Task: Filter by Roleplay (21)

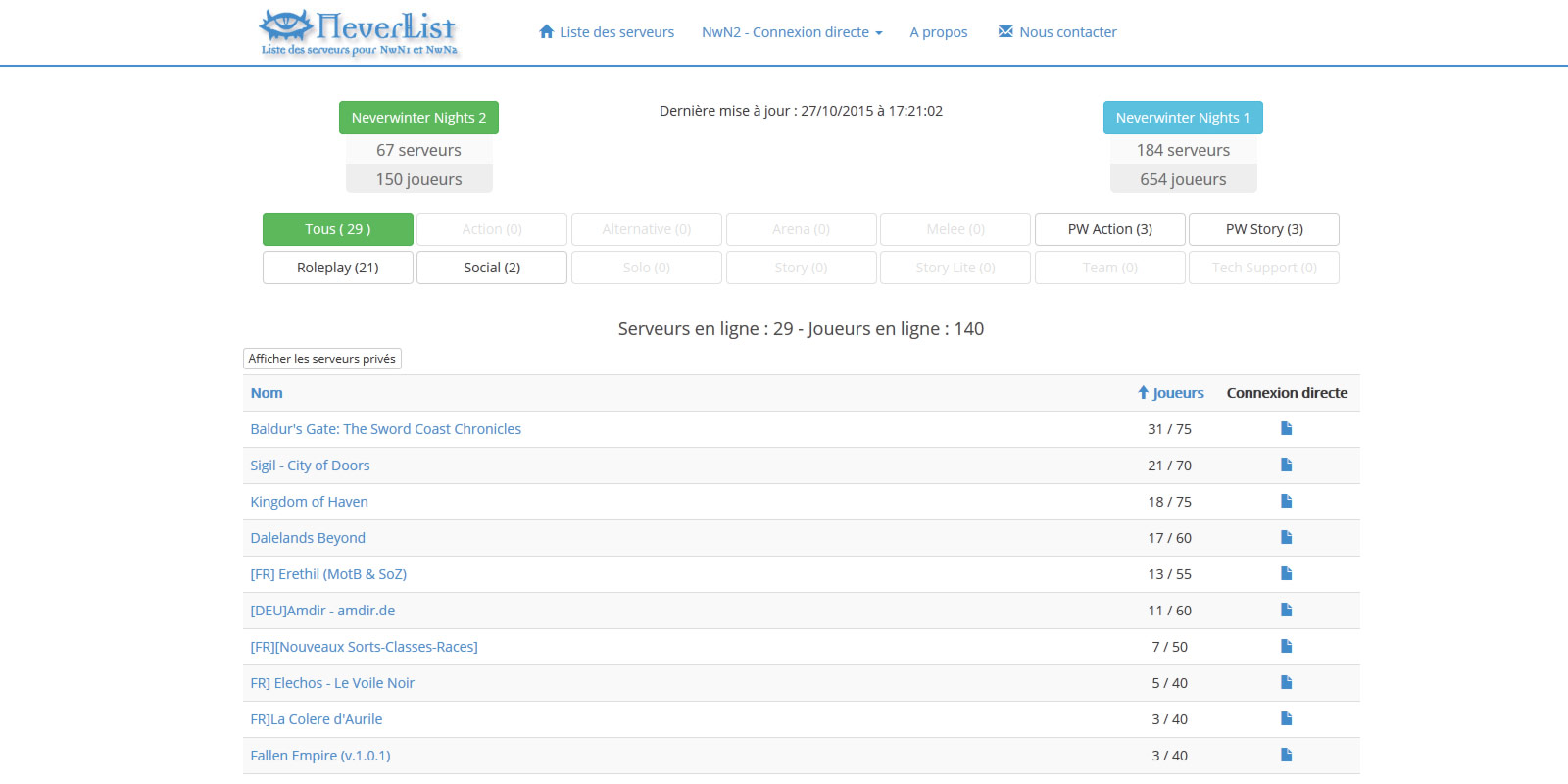Action: coord(338,268)
